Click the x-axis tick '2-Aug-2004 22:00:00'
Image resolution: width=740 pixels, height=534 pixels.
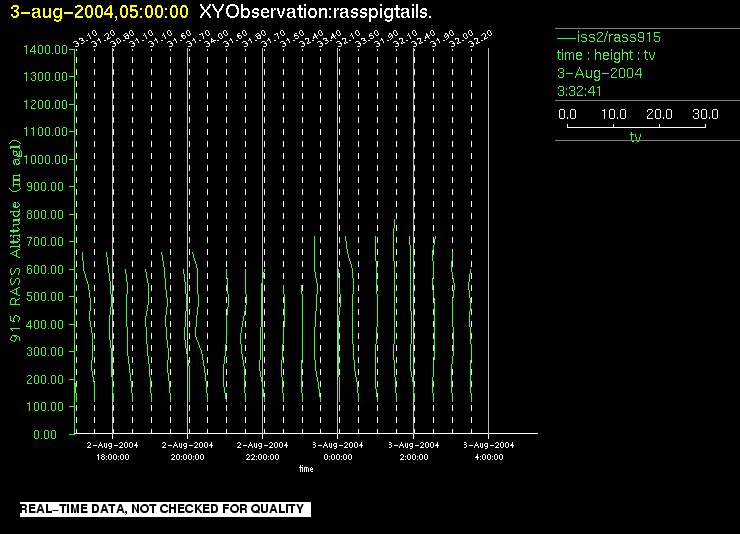pos(262,451)
